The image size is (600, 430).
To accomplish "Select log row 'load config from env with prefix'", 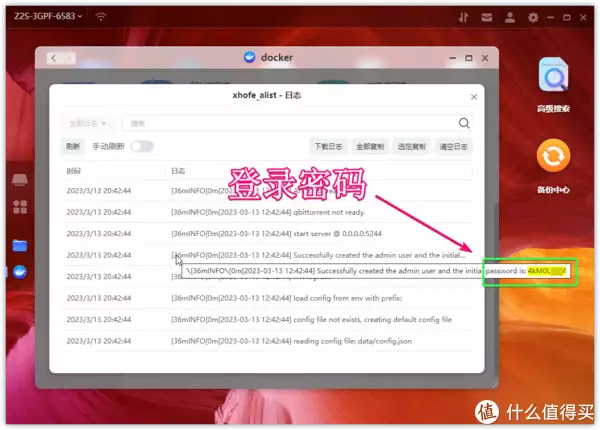I will pyautogui.click(x=268, y=298).
